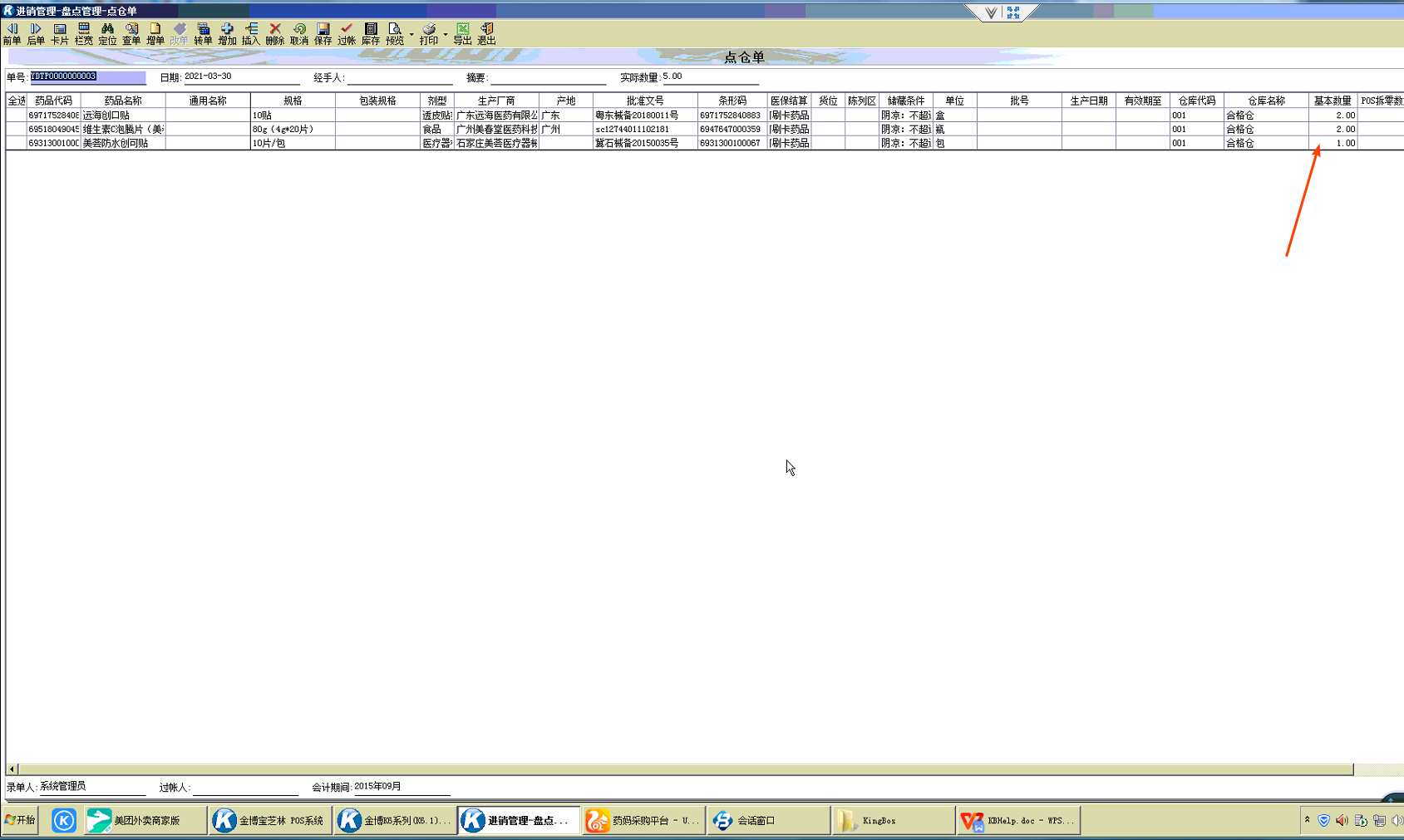1404x840 pixels.
Task: Click the 储藏条件 column header
Action: click(906, 101)
